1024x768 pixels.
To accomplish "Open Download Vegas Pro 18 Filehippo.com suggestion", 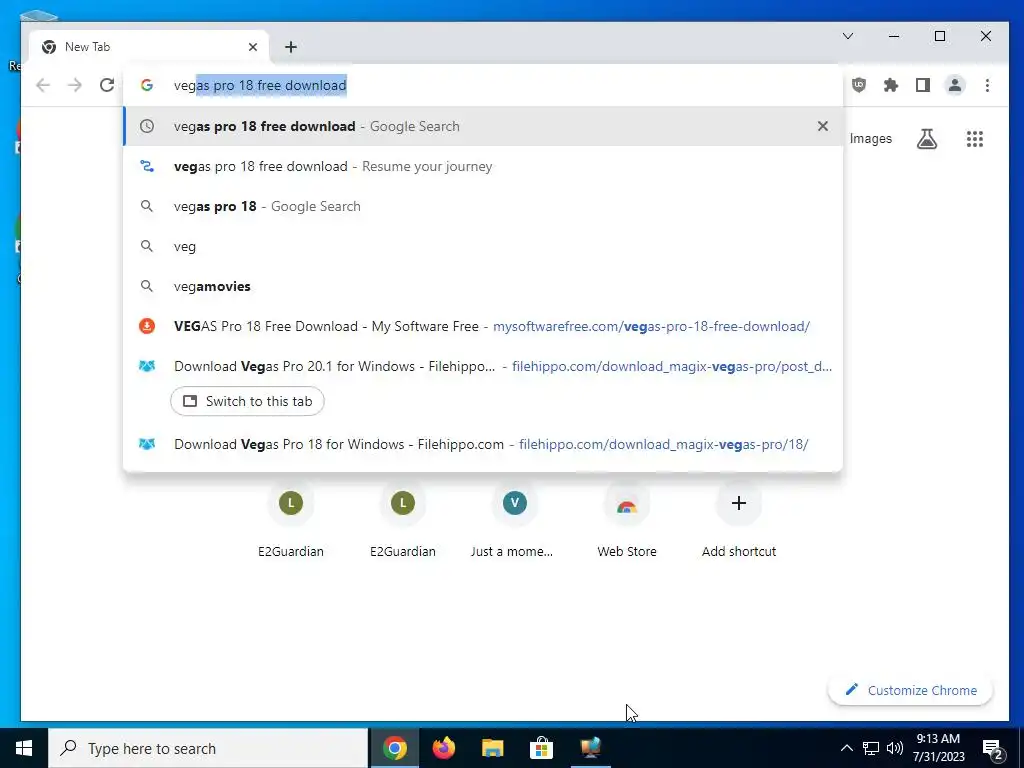I will click(483, 444).
